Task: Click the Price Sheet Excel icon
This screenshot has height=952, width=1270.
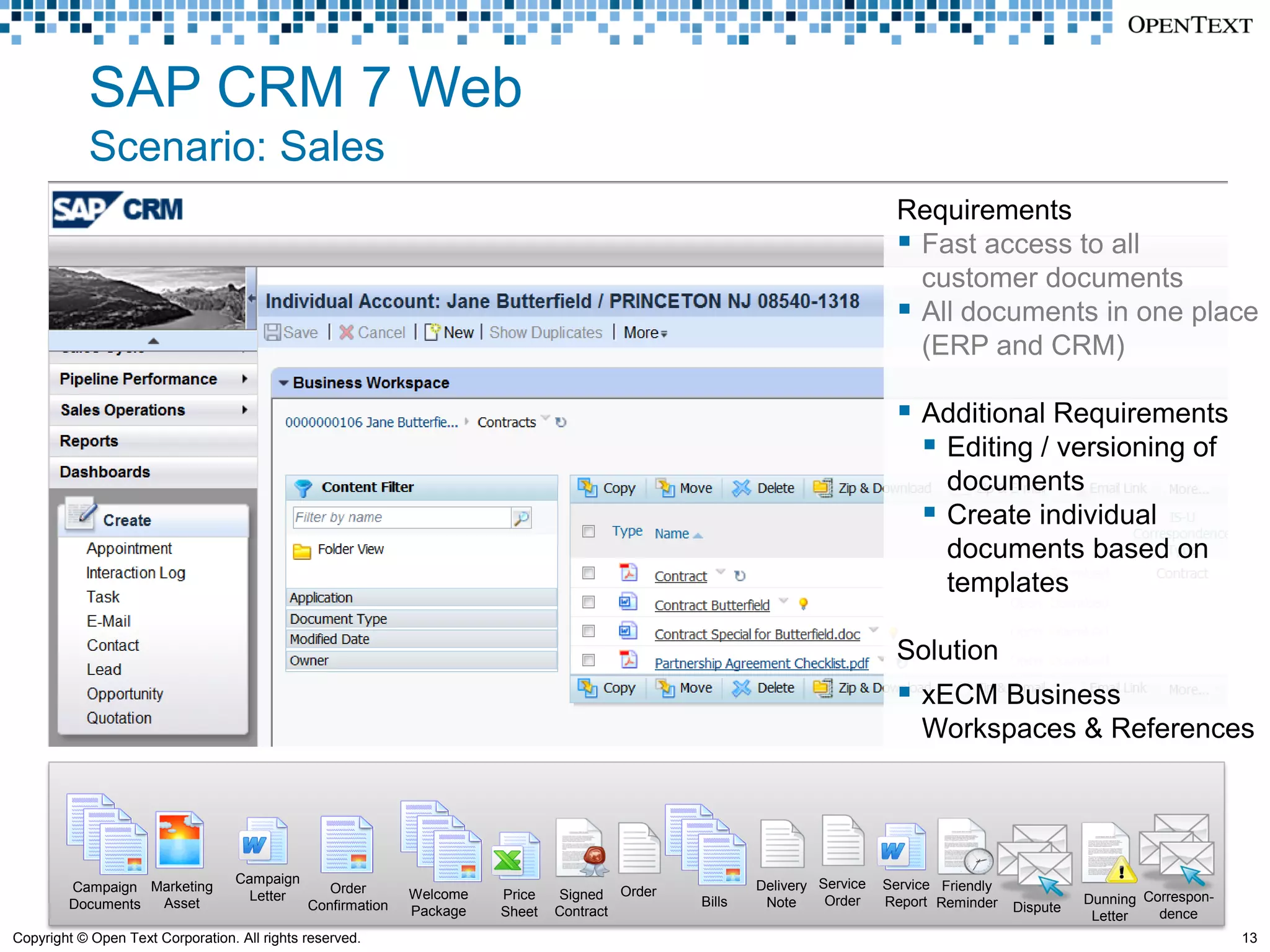Action: [x=516, y=855]
